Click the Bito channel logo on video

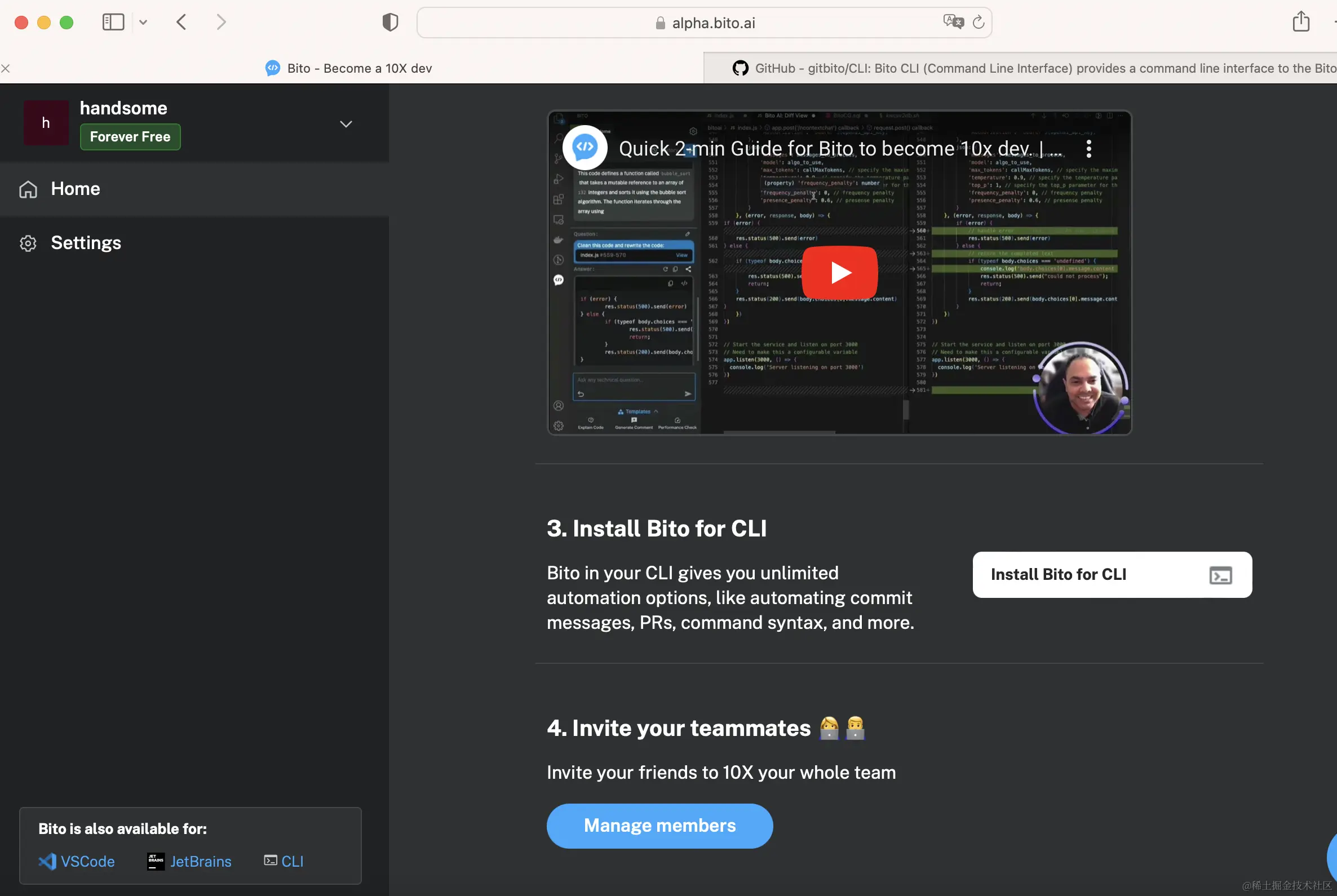coord(585,148)
